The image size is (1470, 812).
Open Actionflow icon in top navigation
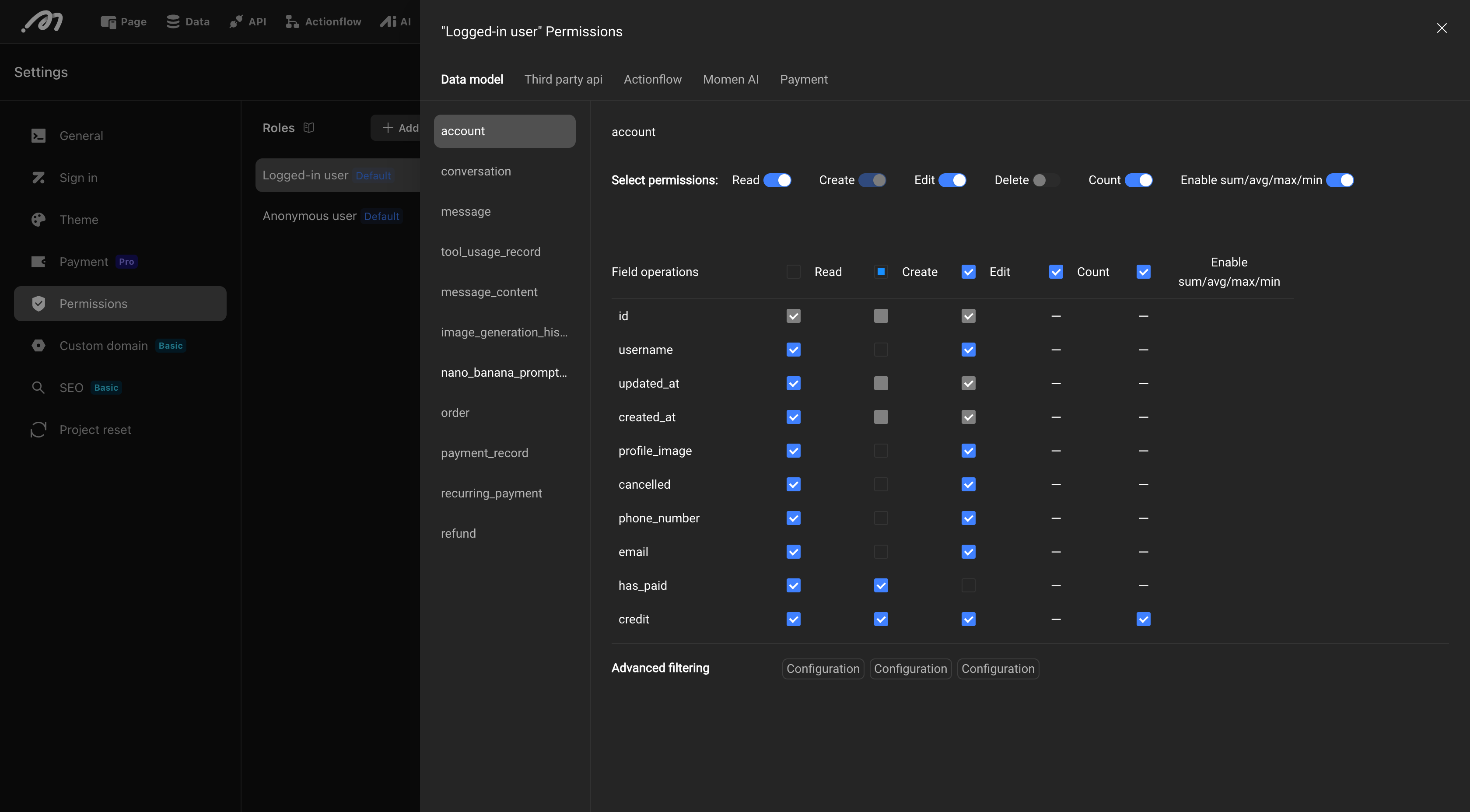(x=292, y=22)
